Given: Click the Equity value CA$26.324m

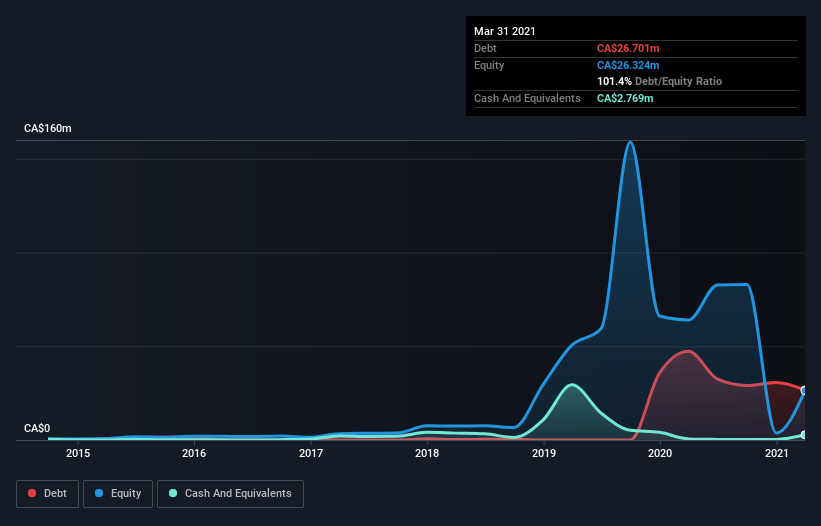Looking at the screenshot, I should [628, 65].
